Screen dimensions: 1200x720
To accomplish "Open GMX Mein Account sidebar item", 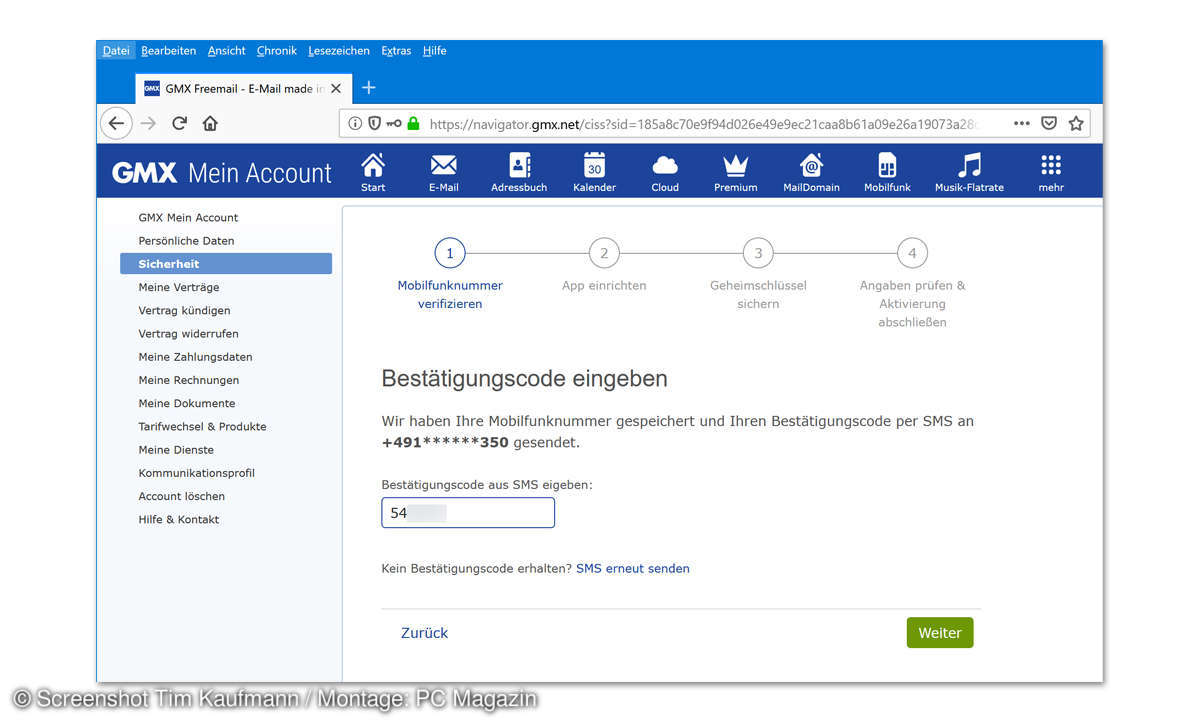I will pos(188,218).
